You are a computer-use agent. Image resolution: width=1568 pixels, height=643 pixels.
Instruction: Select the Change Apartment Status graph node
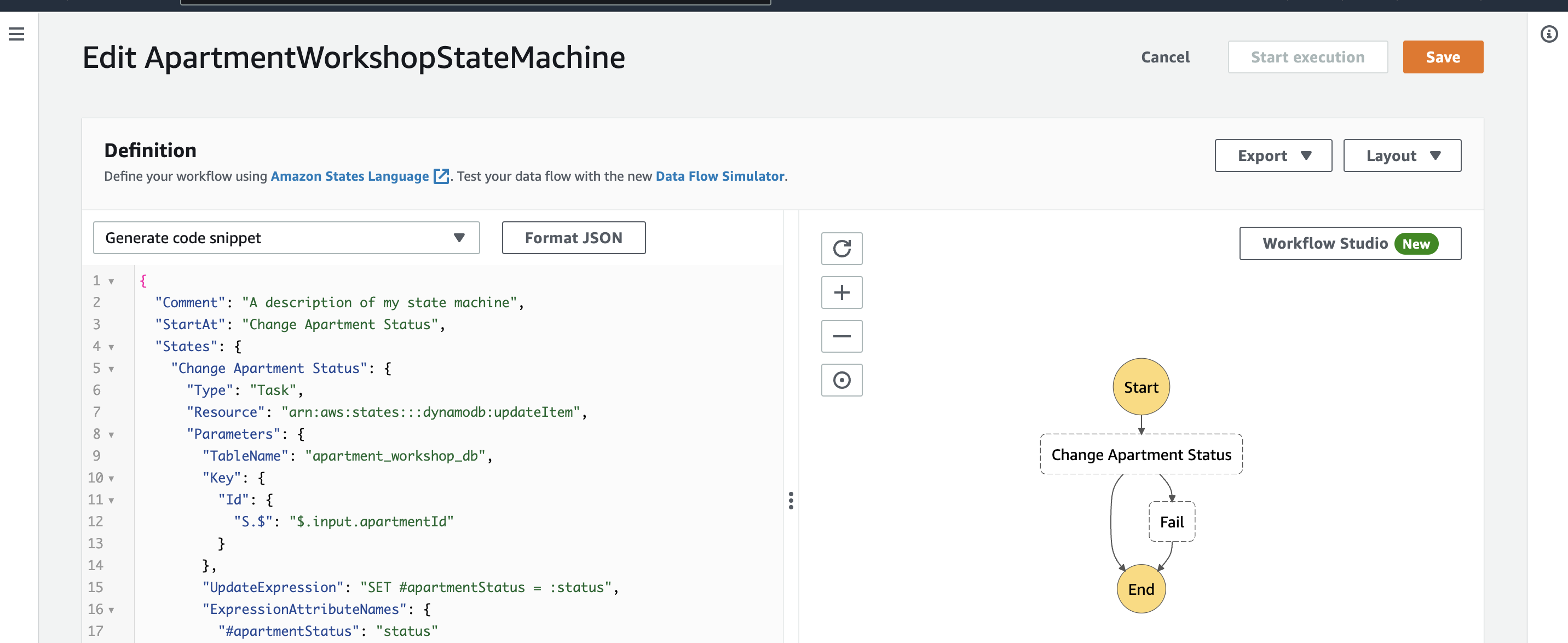[1141, 454]
